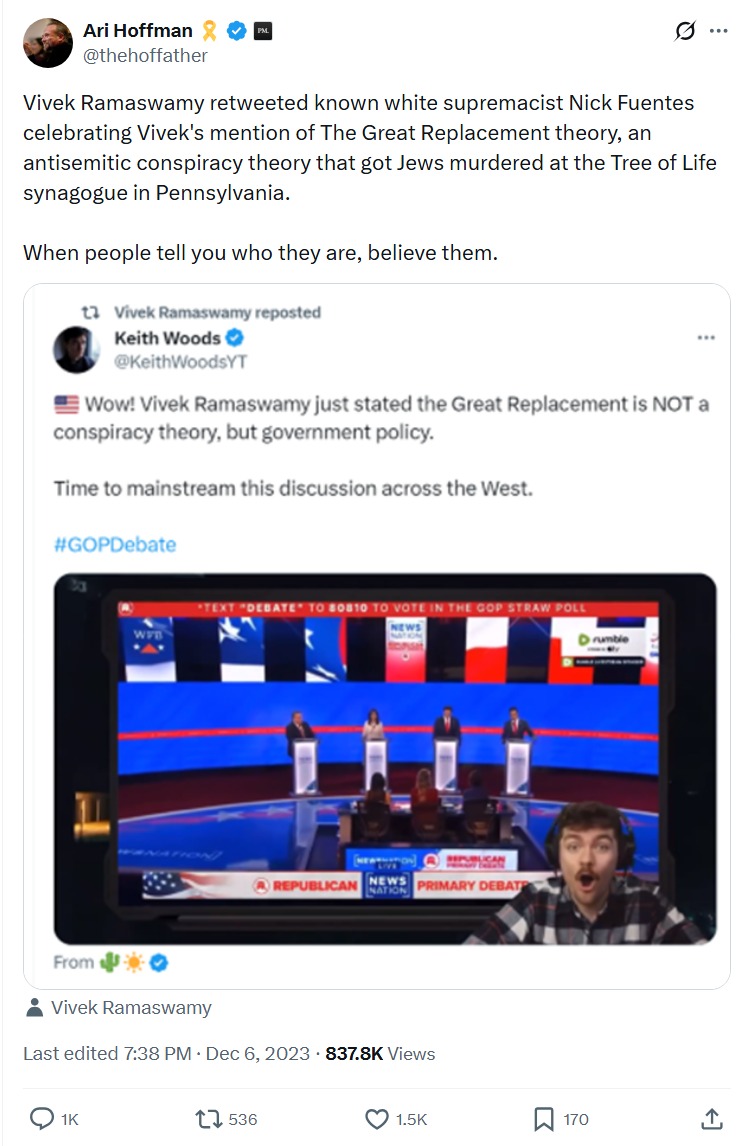The width and height of the screenshot is (751, 1146).
Task: Repost this tweet via retweet icon
Action: pos(209,1118)
